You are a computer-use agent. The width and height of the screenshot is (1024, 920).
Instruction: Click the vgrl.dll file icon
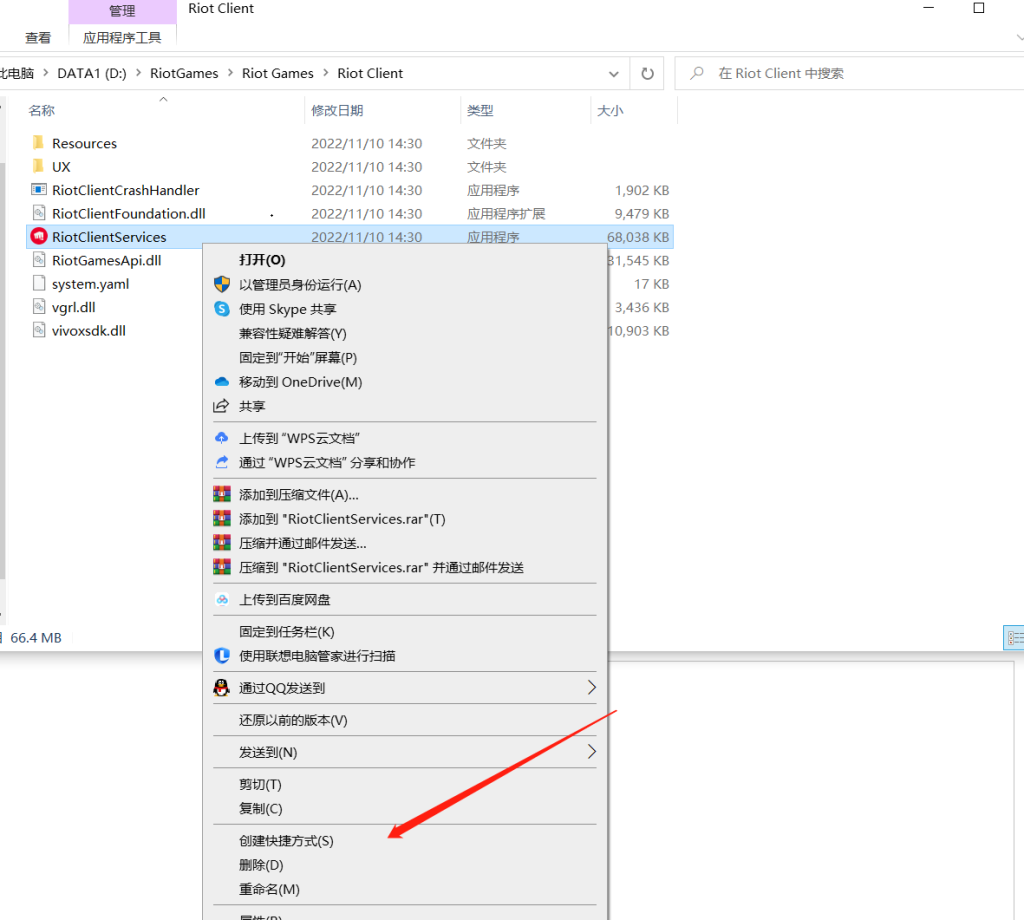(x=39, y=307)
